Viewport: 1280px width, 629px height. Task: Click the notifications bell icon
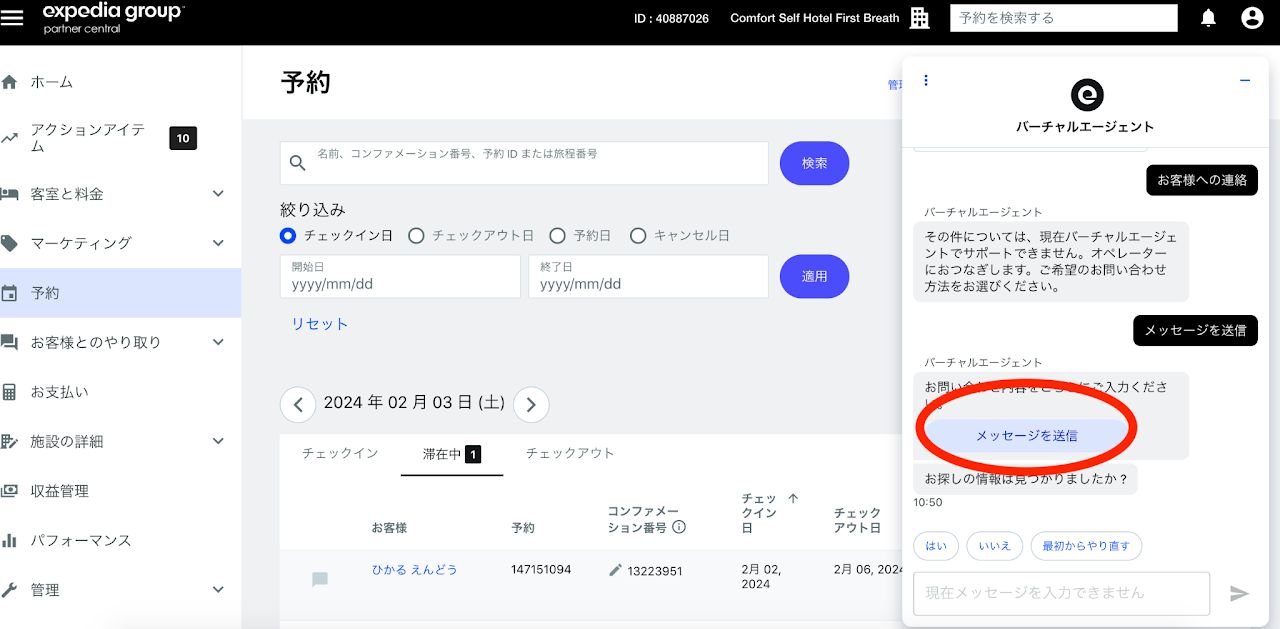point(1208,18)
